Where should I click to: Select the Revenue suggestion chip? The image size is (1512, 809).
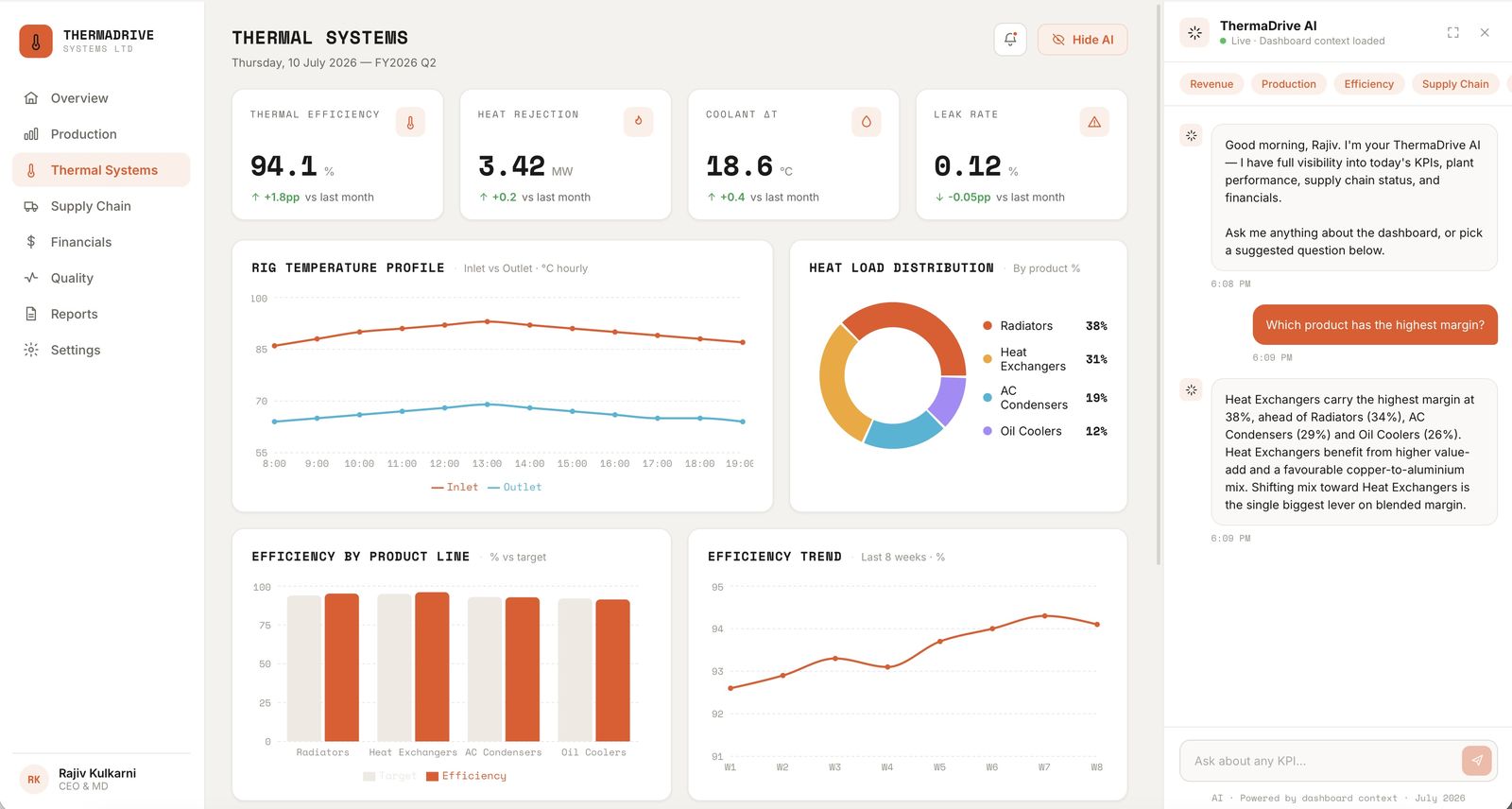click(x=1211, y=84)
